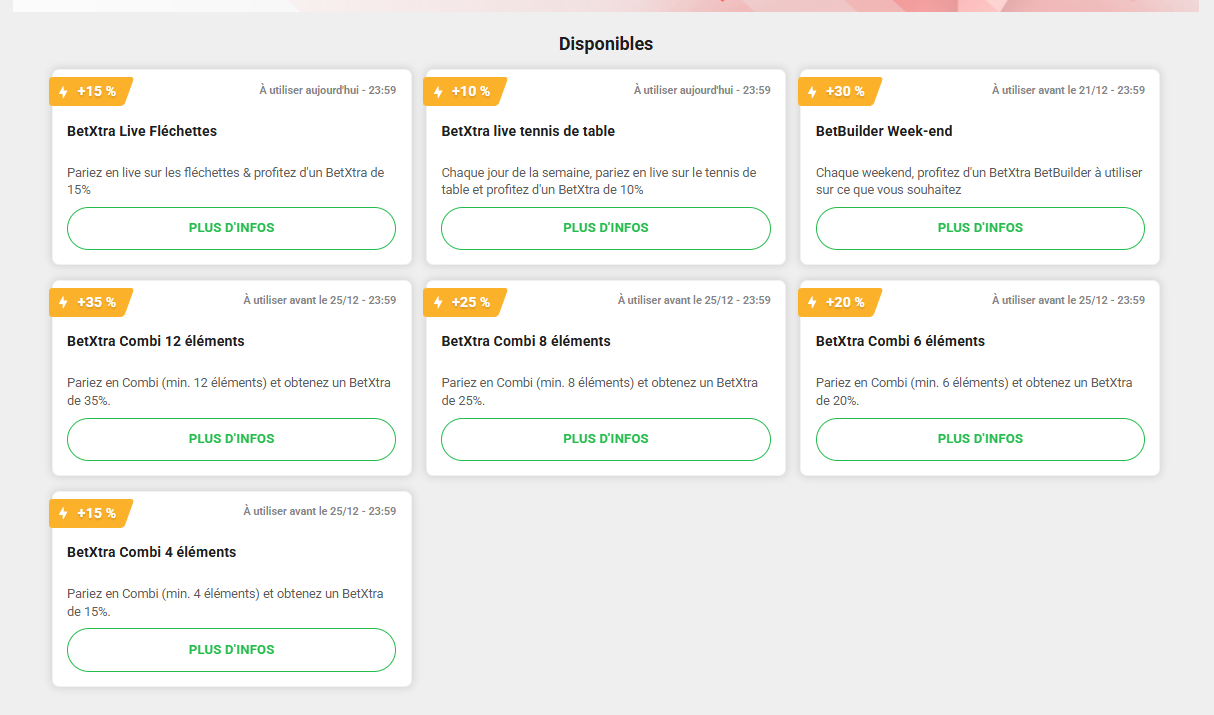Click the +35 % boost badge
1214x715 pixels.
coord(91,302)
